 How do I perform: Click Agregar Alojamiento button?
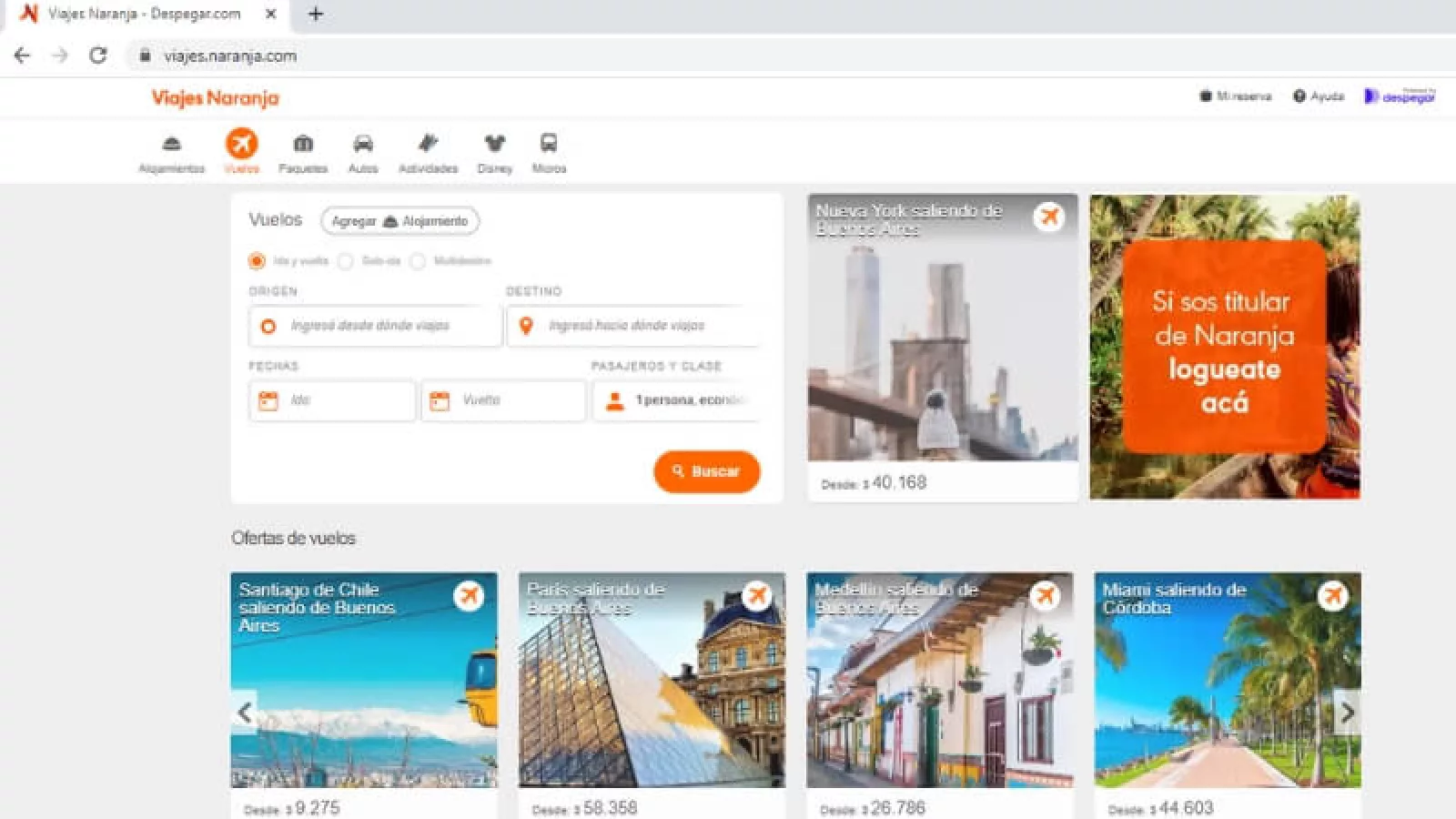(x=399, y=221)
